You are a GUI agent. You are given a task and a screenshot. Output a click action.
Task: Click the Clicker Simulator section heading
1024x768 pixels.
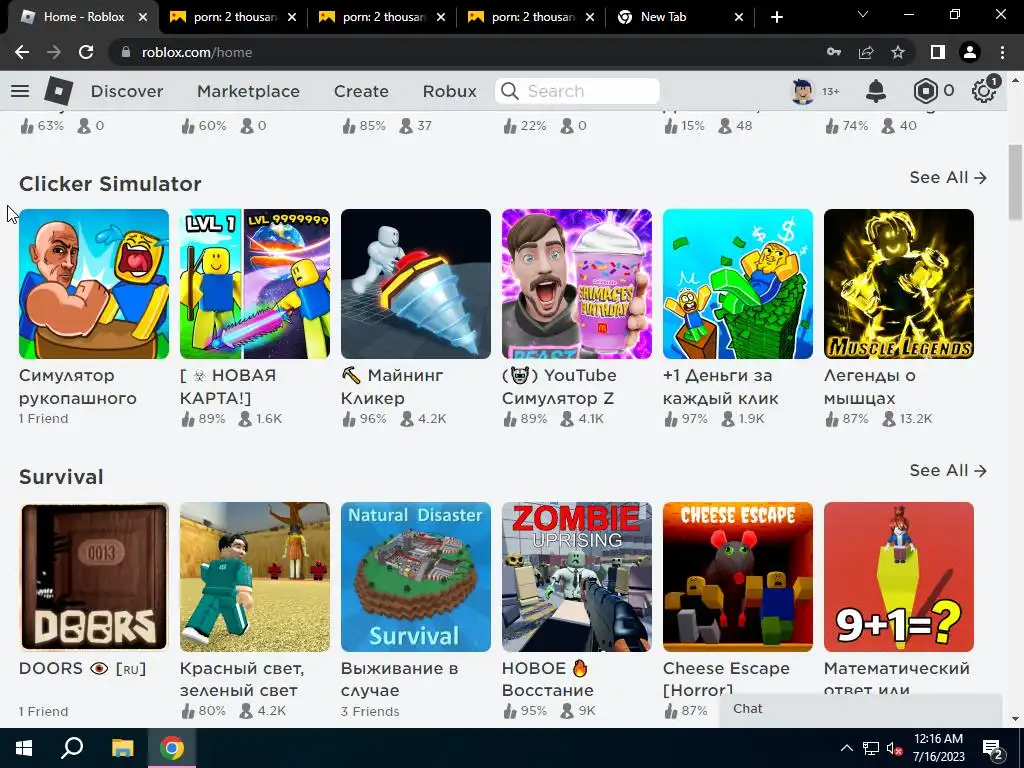coord(110,184)
